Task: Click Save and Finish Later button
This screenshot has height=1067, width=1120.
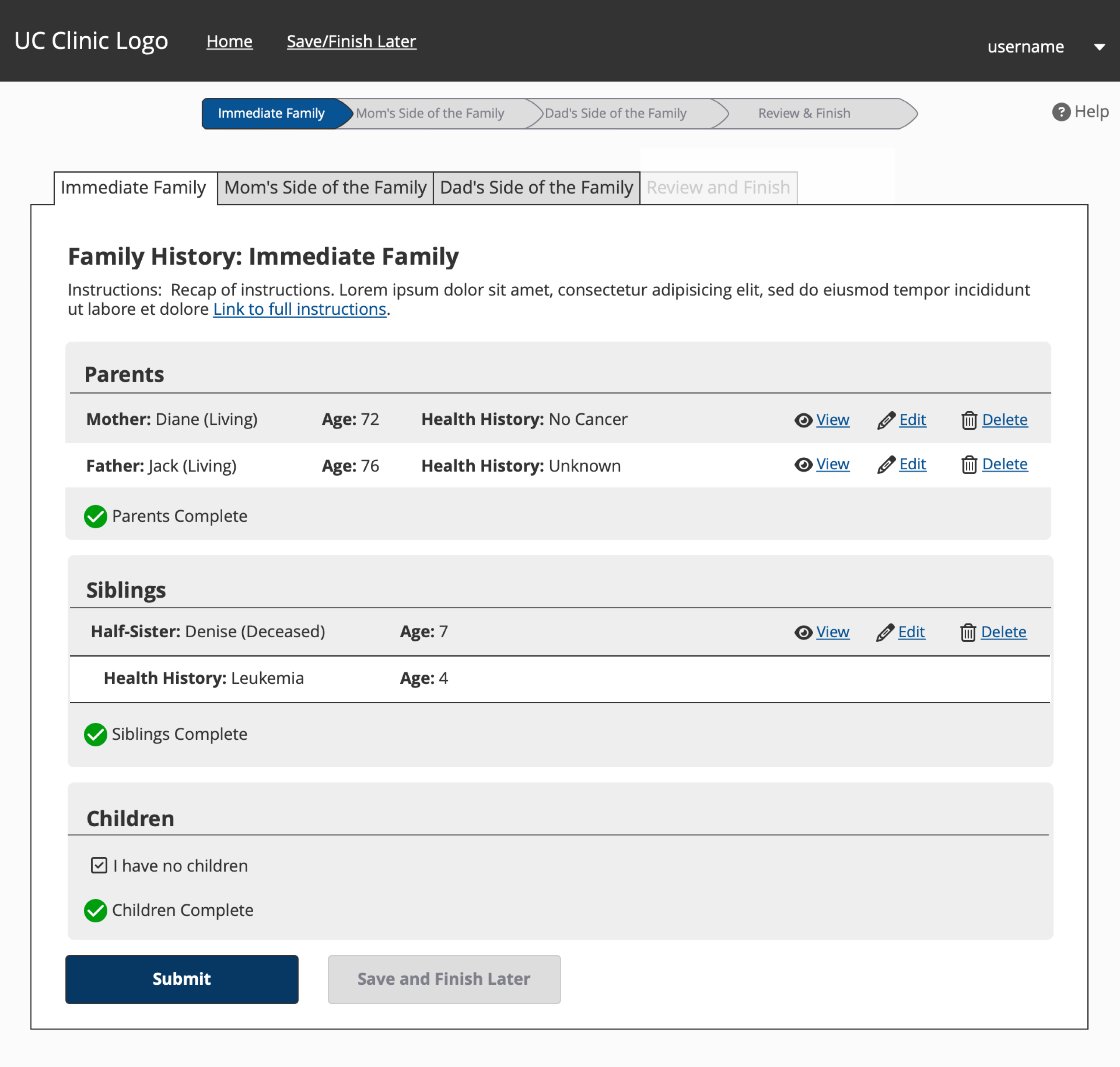Action: coord(444,979)
